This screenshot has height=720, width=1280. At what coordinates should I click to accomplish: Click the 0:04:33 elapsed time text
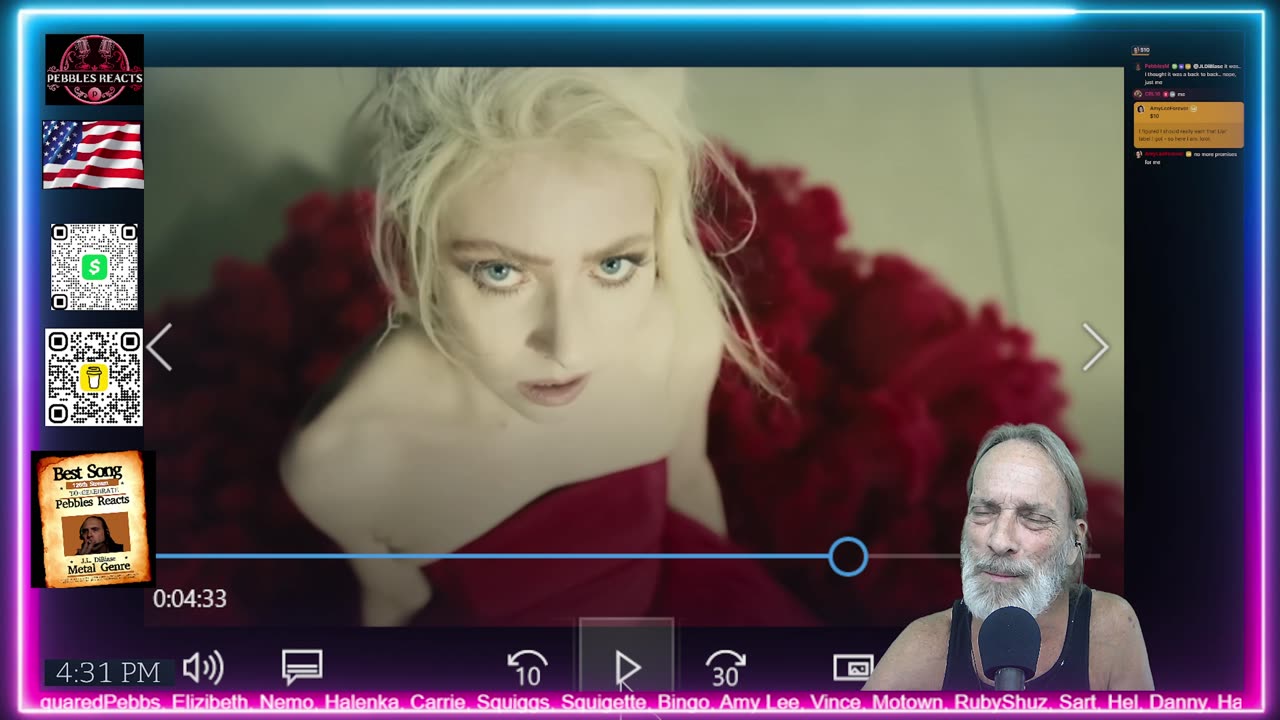(x=190, y=598)
